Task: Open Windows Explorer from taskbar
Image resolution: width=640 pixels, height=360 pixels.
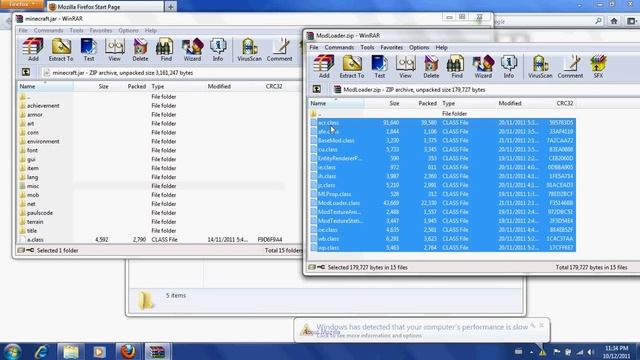Action: click(71, 352)
